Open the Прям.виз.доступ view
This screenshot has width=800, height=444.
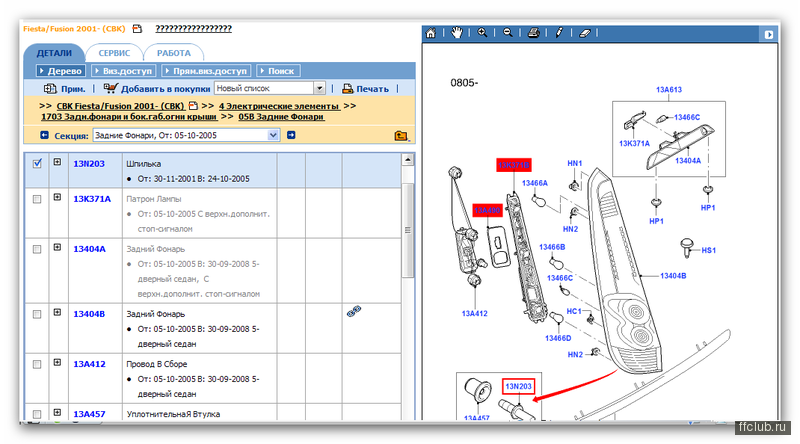point(205,71)
